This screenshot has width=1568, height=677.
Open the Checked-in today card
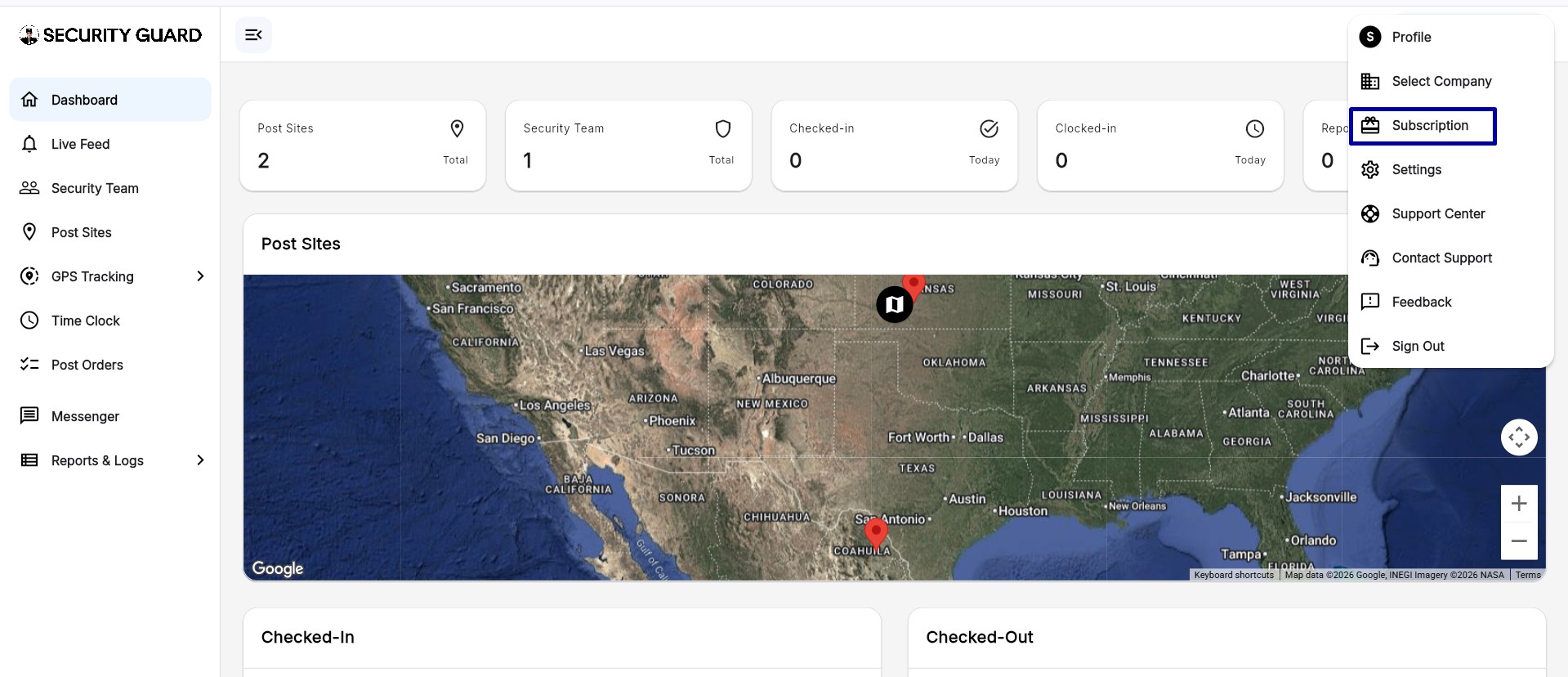pyautogui.click(x=895, y=146)
